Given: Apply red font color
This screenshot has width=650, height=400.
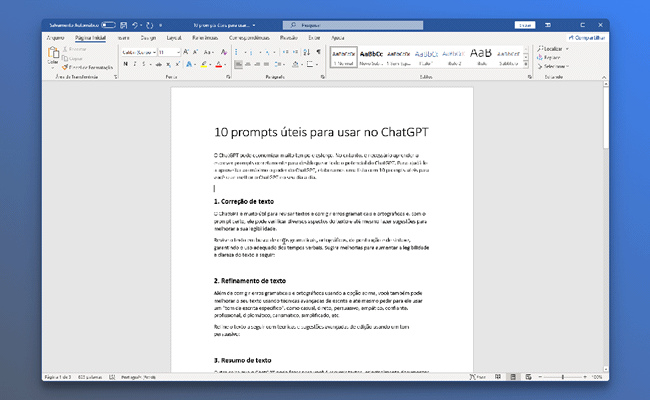Looking at the screenshot, I should tap(218, 64).
